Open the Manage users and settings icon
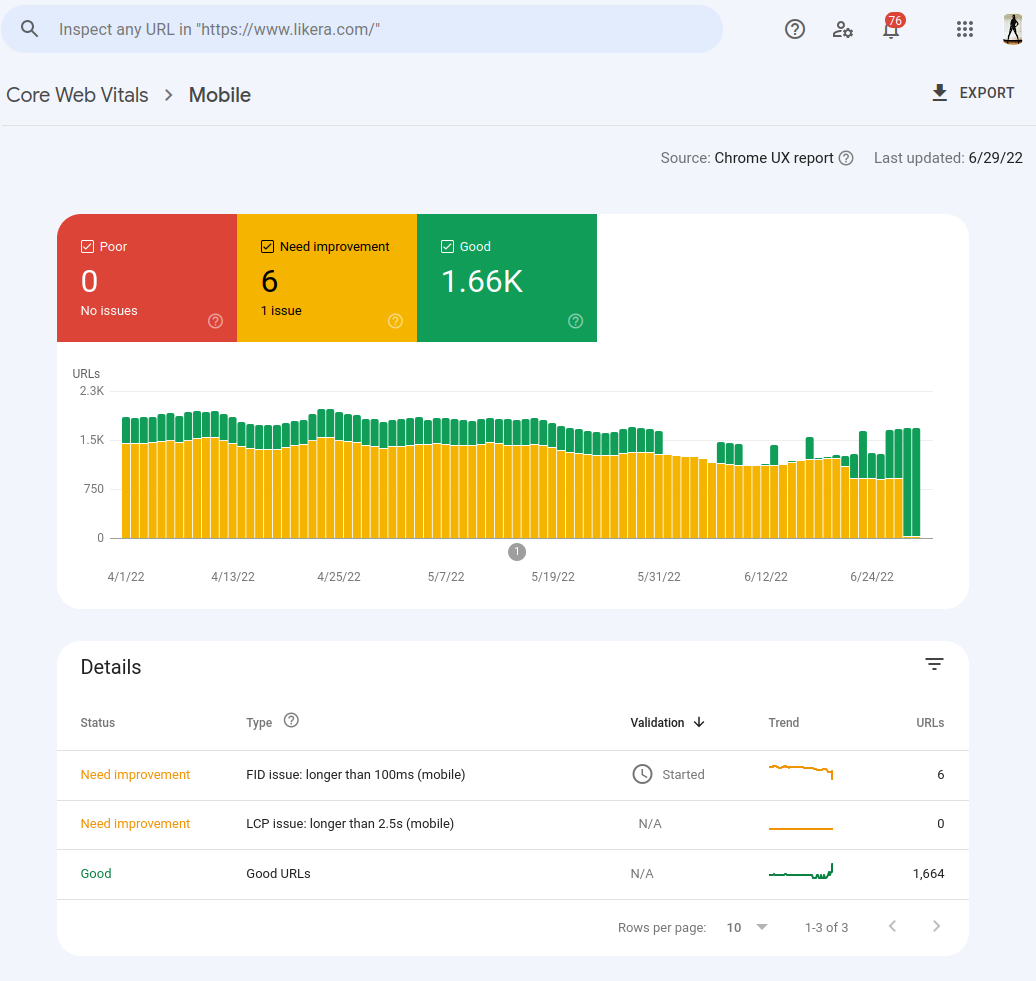This screenshot has width=1036, height=981. [x=843, y=29]
